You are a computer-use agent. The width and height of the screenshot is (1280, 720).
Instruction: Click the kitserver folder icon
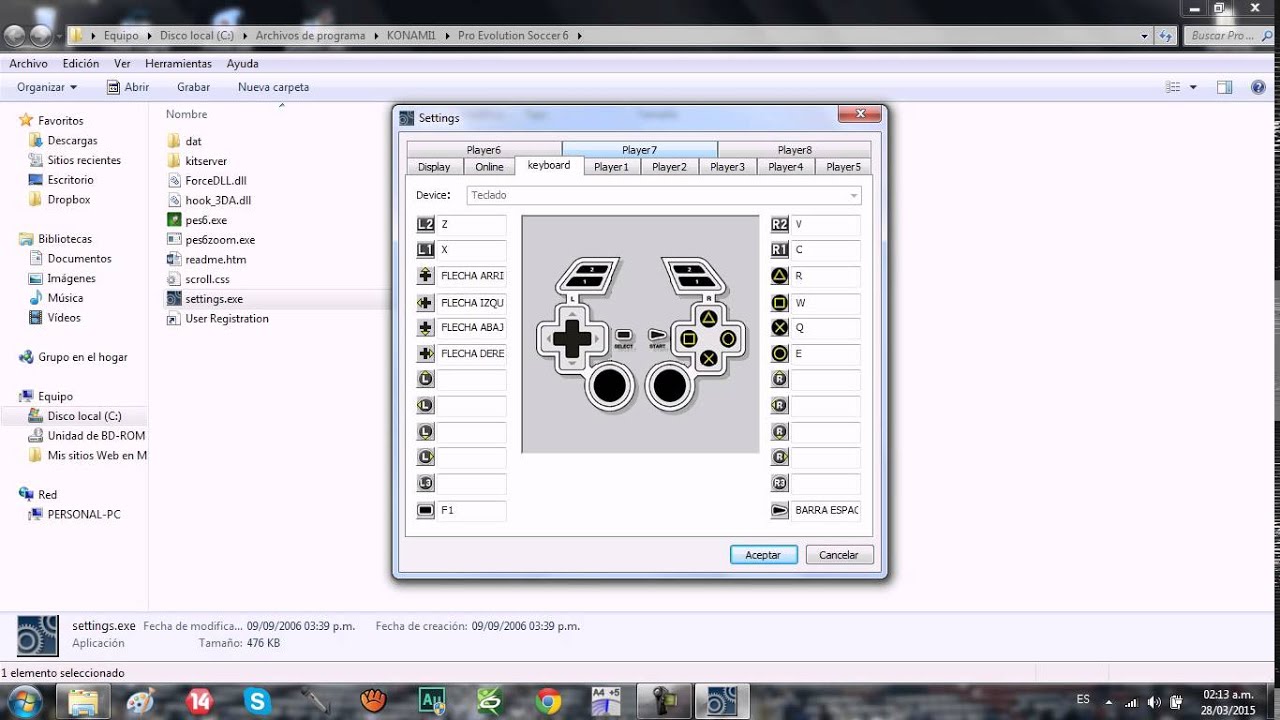pos(173,161)
